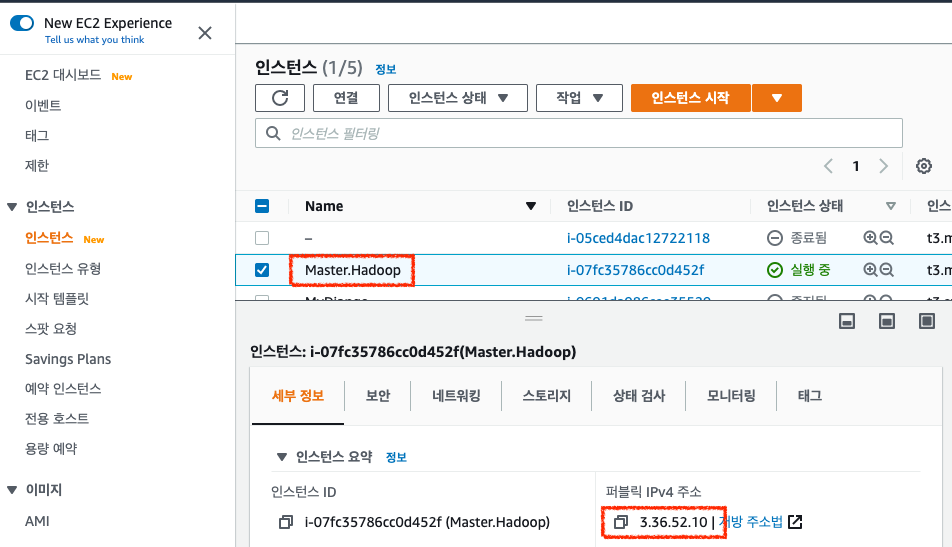
Task: Click the 정보 link beside 인스턴스 요약
Action: click(396, 458)
